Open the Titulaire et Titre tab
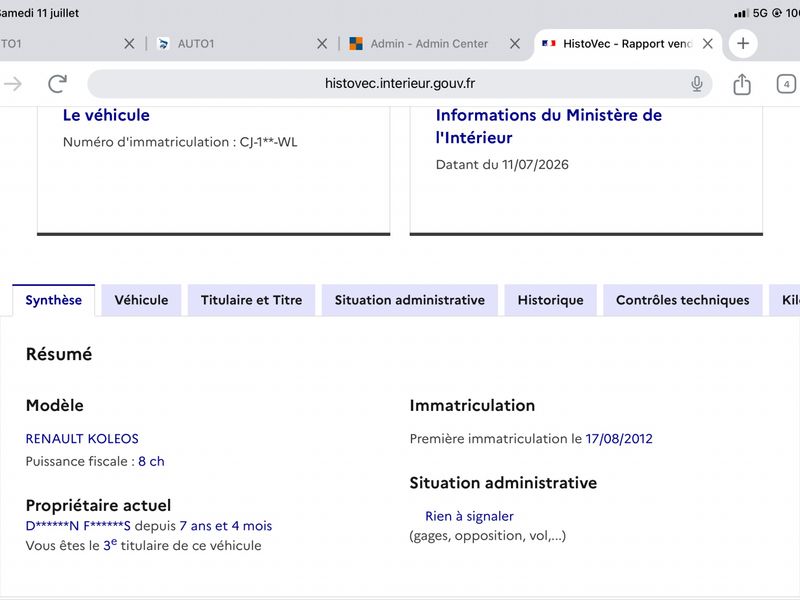 click(x=252, y=300)
